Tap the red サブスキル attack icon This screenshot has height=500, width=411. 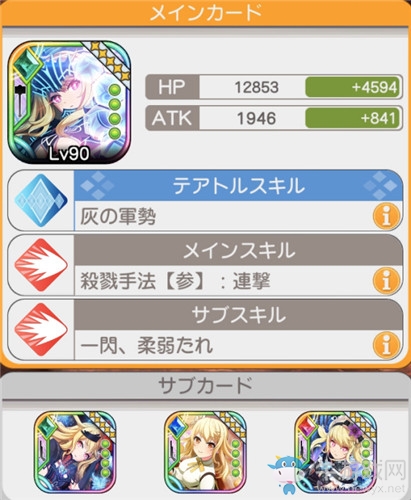[x=41, y=330]
